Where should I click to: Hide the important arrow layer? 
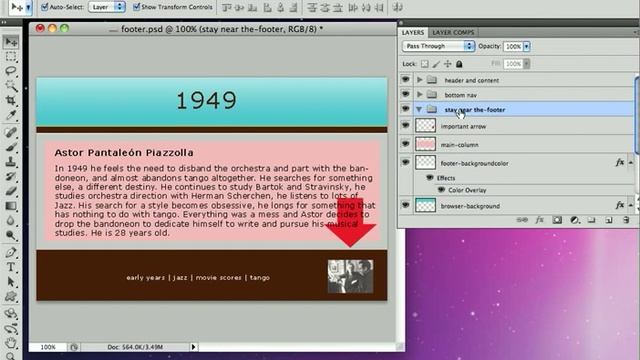(405, 125)
